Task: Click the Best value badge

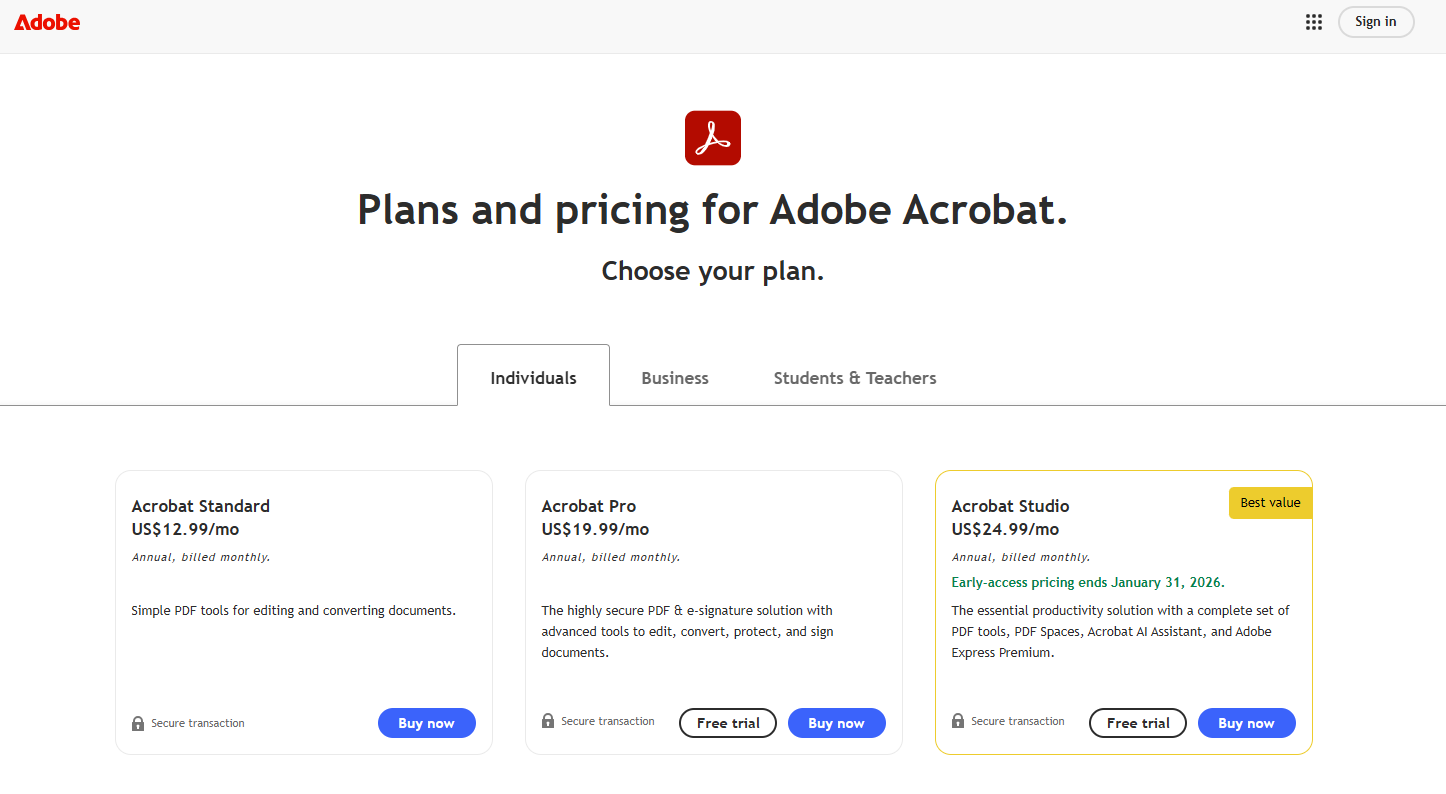Action: coord(1270,503)
